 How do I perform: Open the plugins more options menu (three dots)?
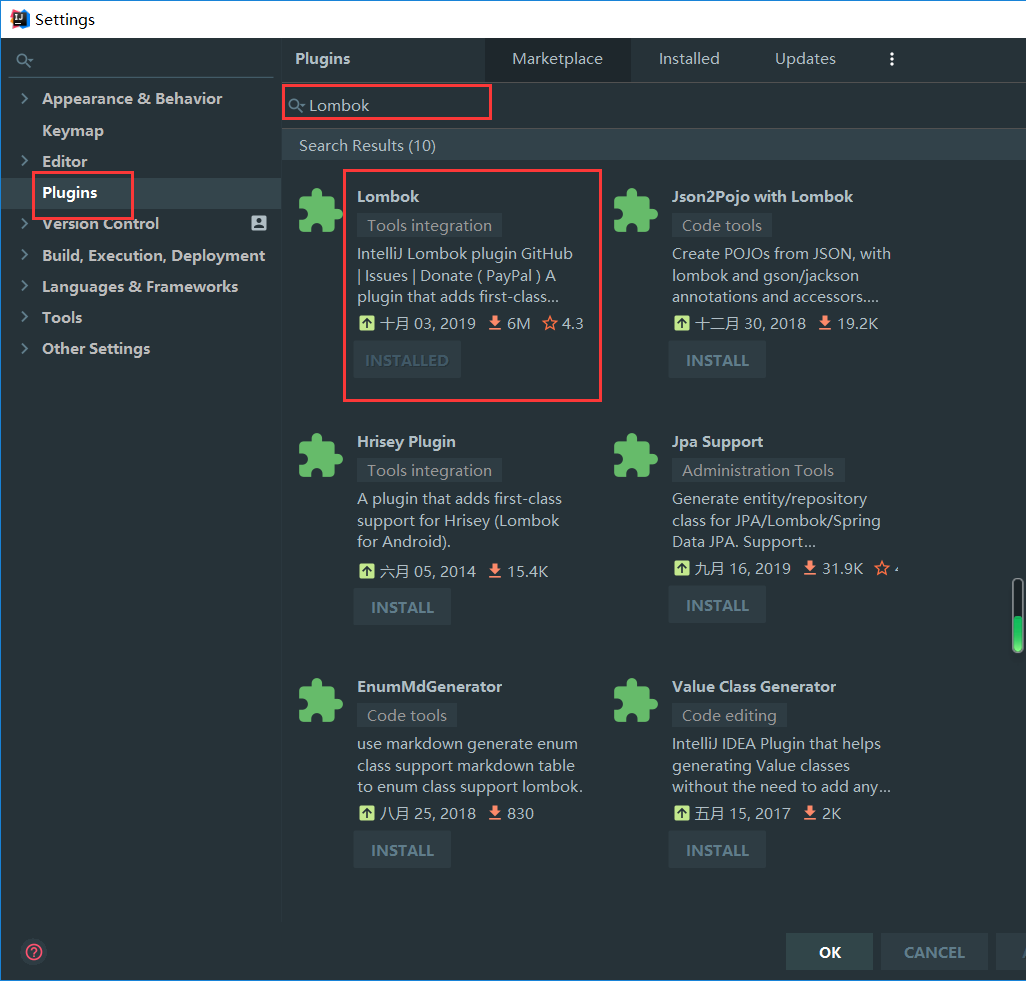tap(892, 59)
